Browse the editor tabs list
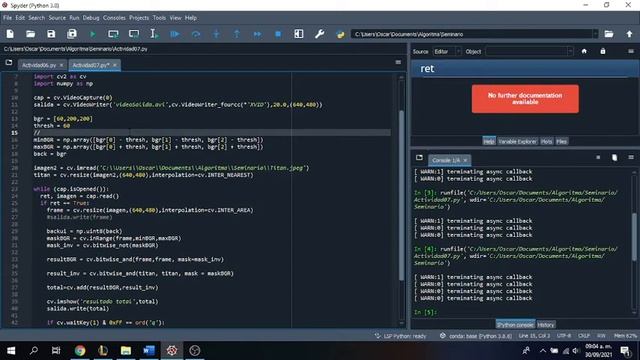Image resolution: width=640 pixels, height=360 pixels. (9, 63)
